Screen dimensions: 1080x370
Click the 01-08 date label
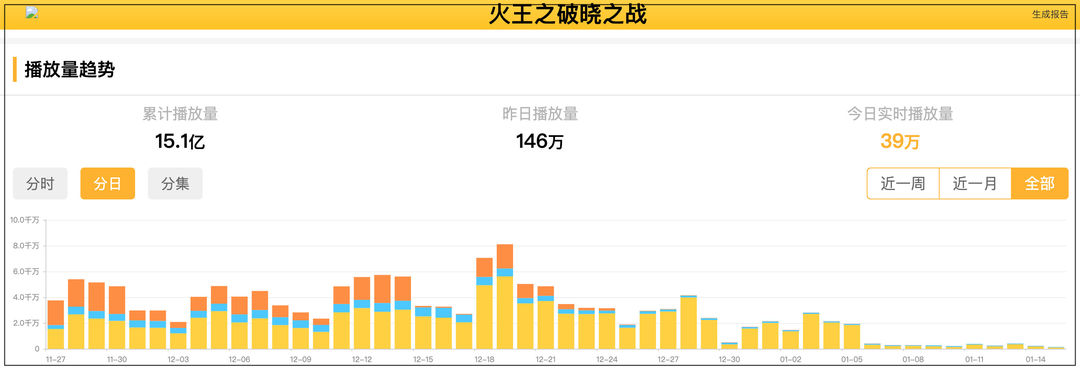point(913,359)
